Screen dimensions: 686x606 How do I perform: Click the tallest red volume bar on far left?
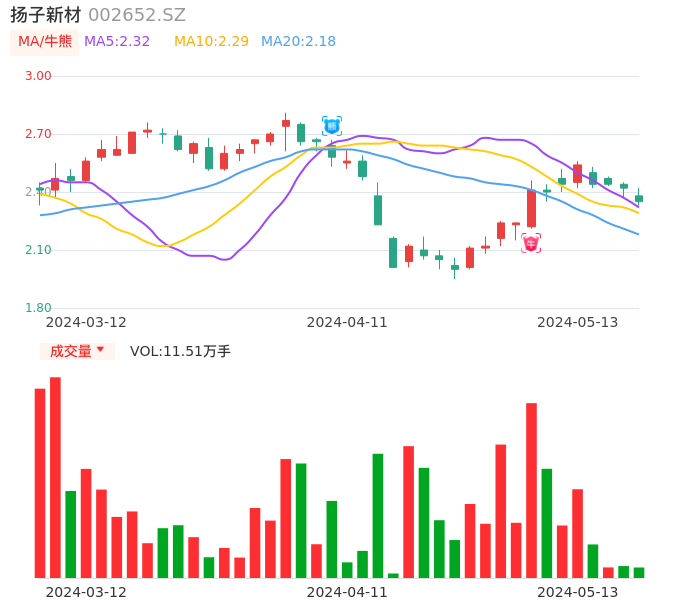pyautogui.click(x=55, y=477)
